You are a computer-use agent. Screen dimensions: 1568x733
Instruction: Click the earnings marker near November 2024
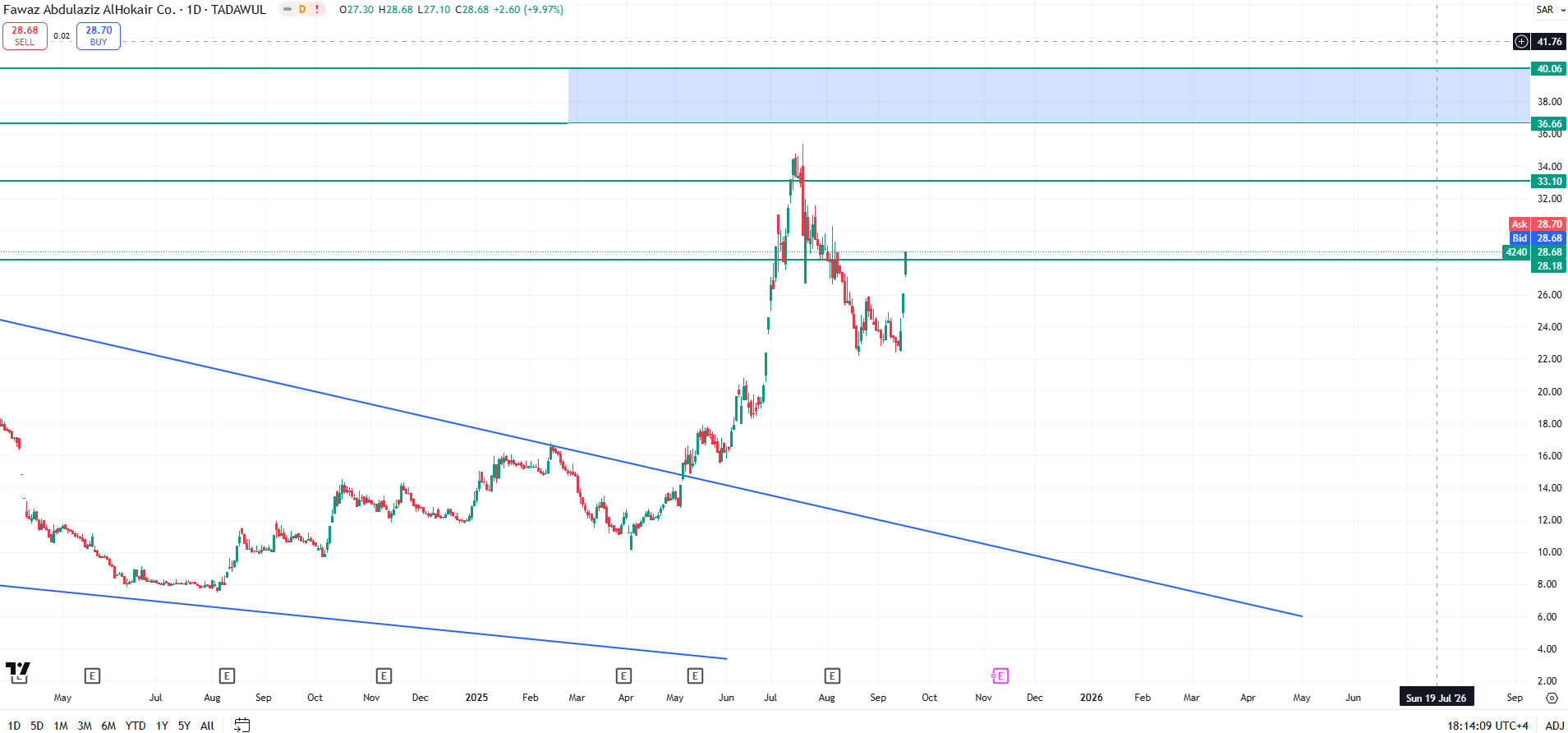click(x=384, y=676)
